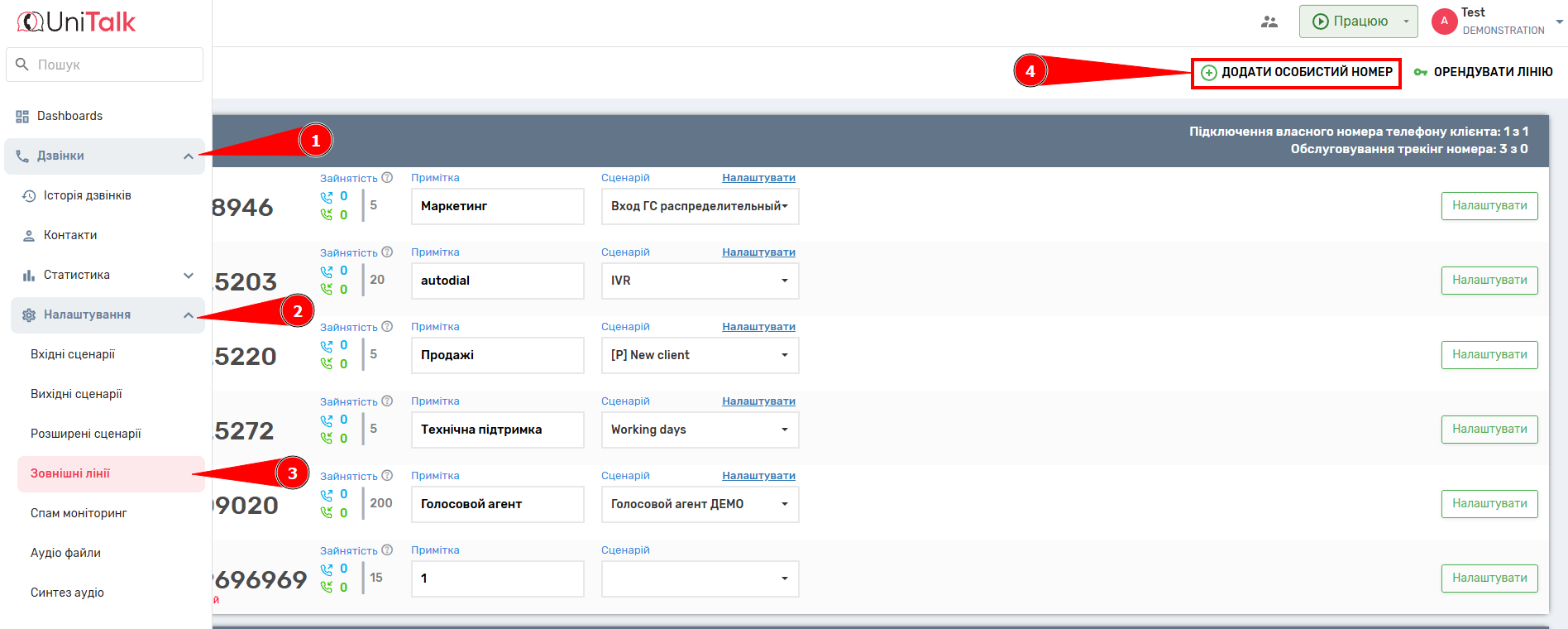This screenshot has height=629, width=1568.
Task: Open the Працюю status dropdown
Action: pyautogui.click(x=1405, y=22)
